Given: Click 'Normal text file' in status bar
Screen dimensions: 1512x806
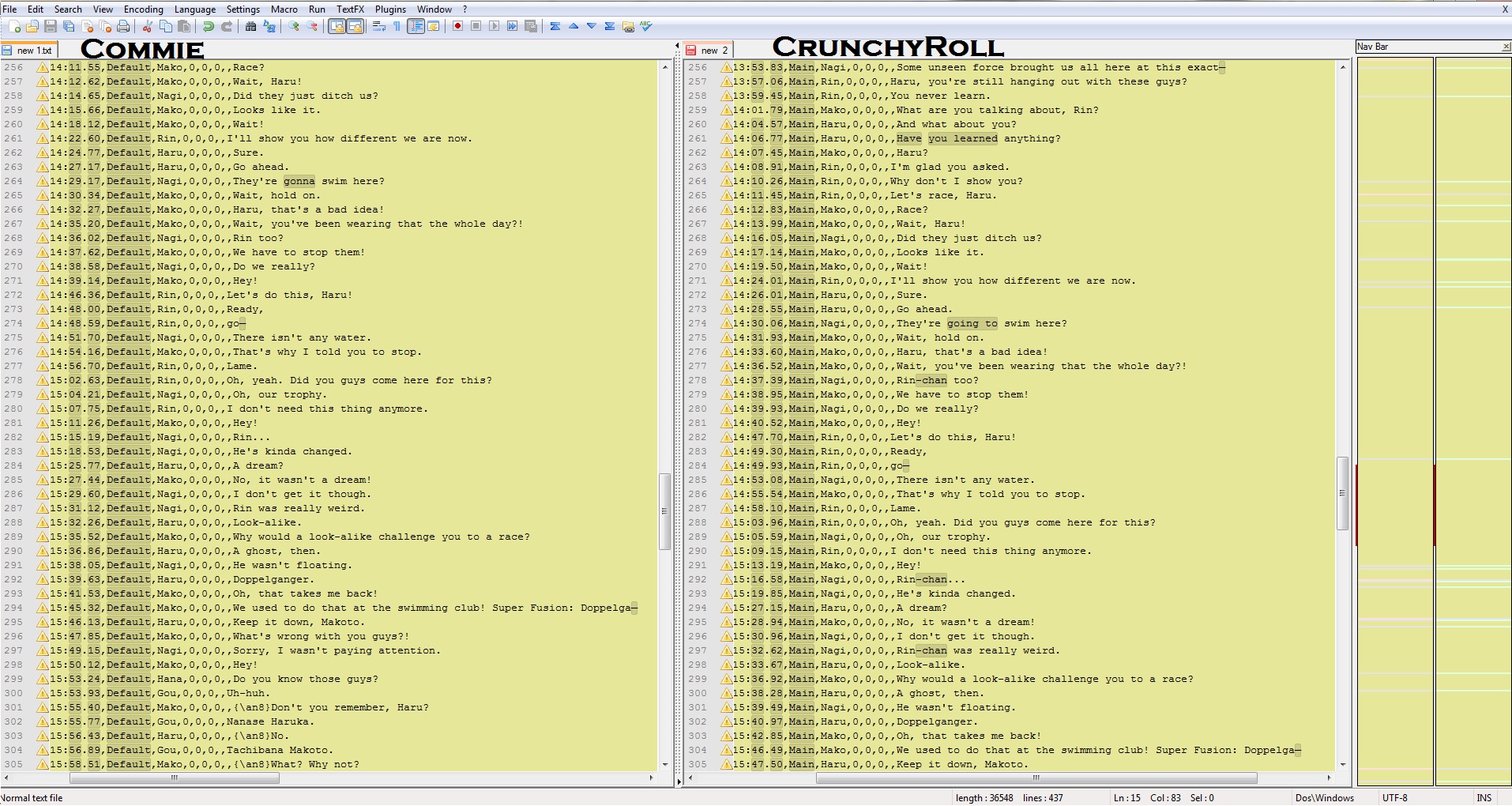Looking at the screenshot, I should click(32, 798).
